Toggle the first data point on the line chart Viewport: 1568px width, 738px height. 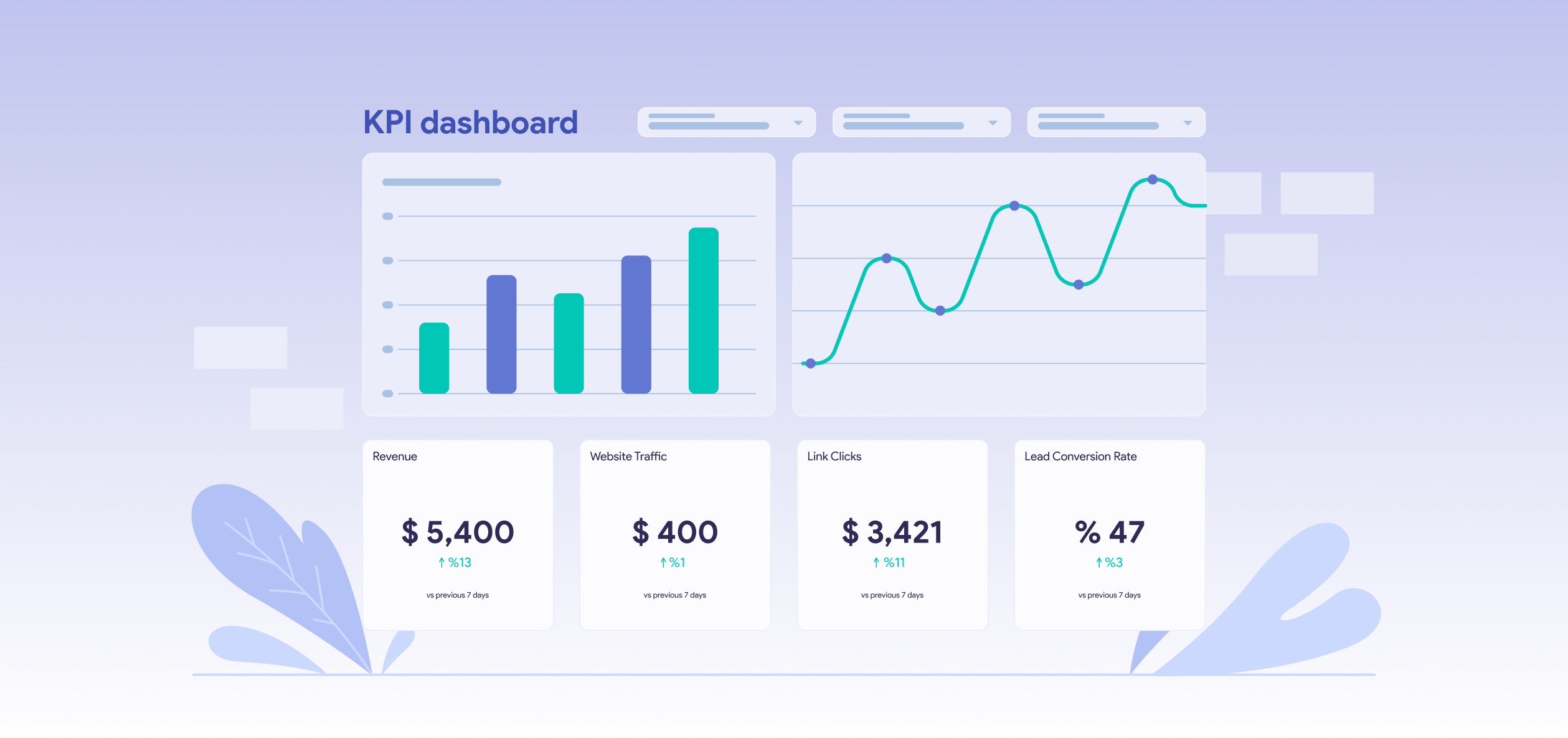pos(811,363)
